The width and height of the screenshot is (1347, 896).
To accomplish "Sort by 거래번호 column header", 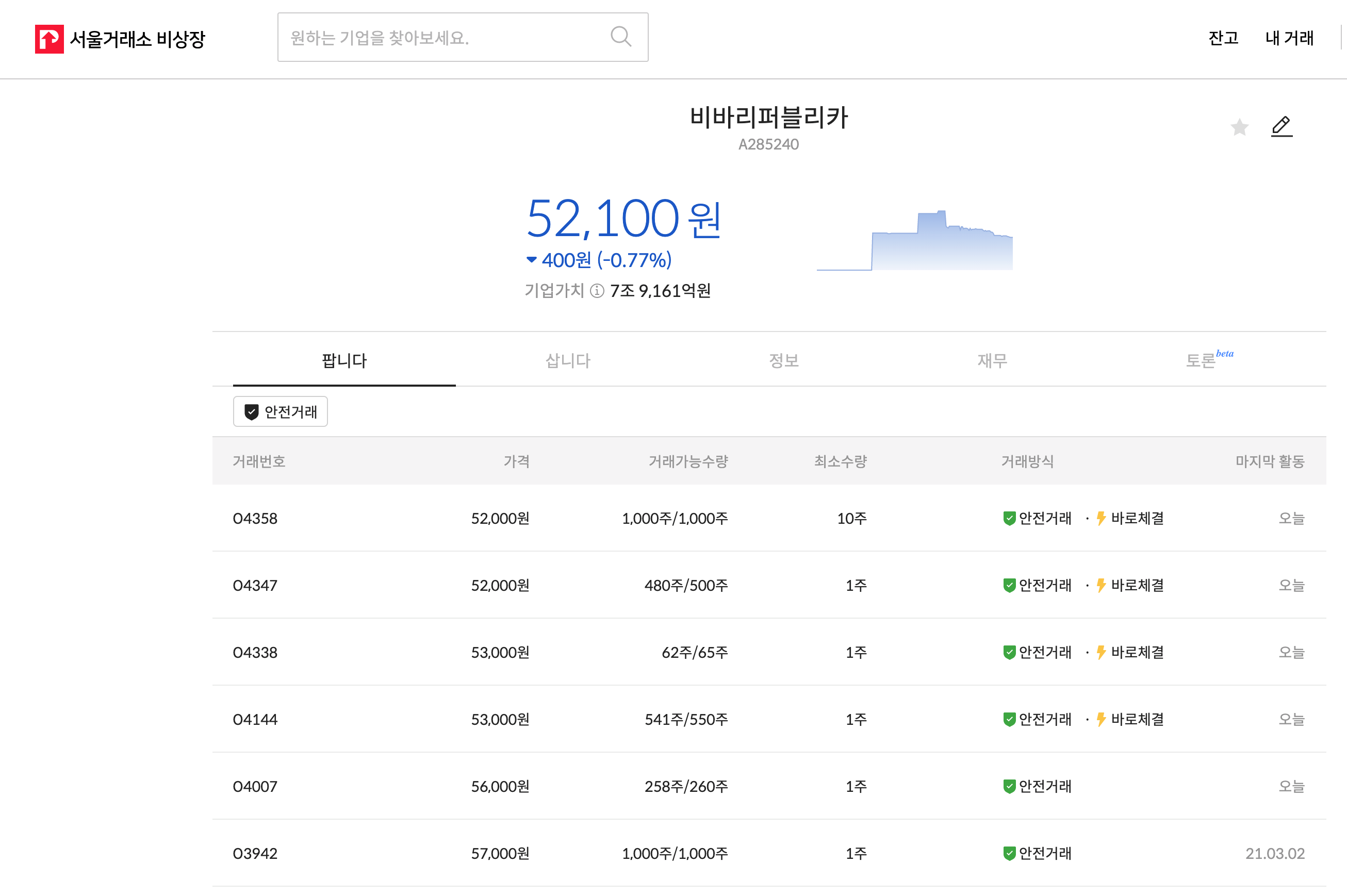I will 259,461.
